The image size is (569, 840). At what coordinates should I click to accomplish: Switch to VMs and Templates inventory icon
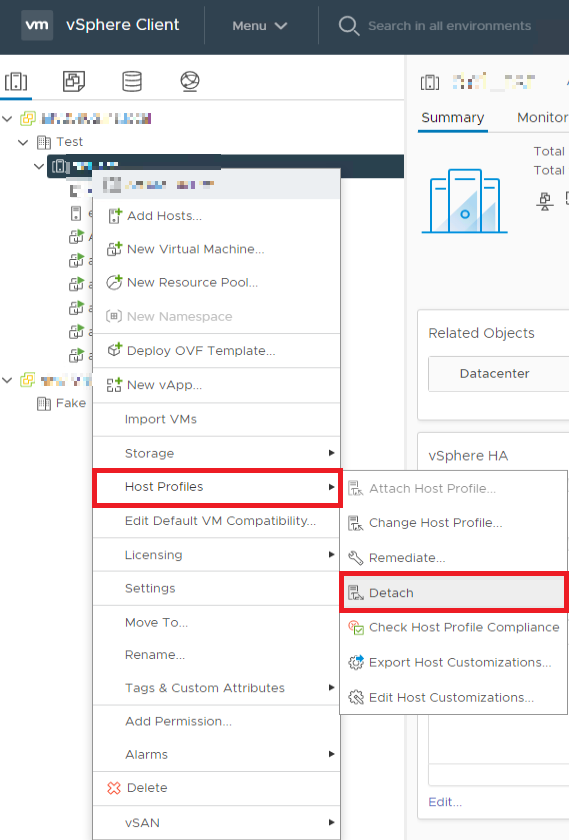pos(74,81)
